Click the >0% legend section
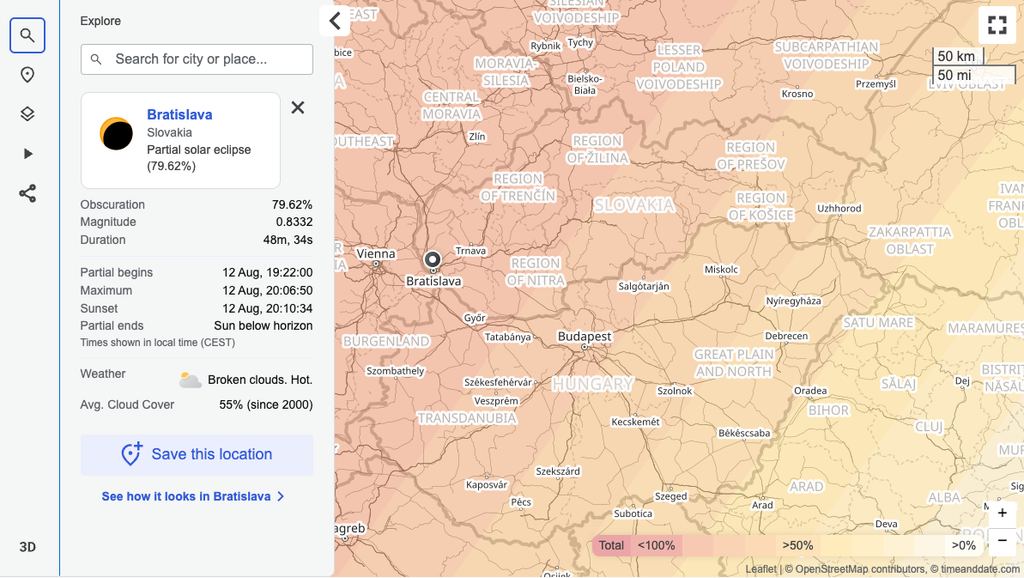 coord(963,545)
